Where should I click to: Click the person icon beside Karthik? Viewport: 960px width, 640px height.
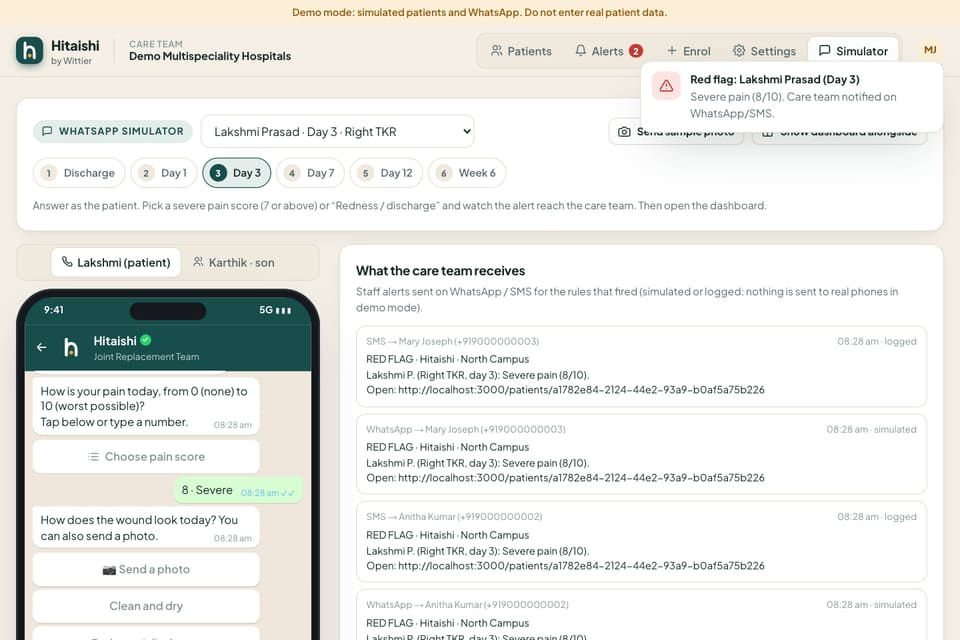(198, 262)
